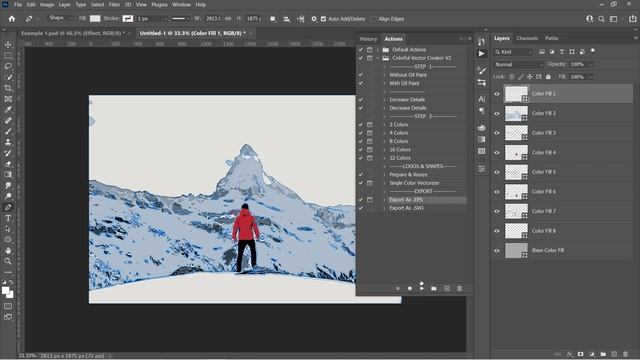The height and width of the screenshot is (360, 640).
Task: Add layer mask icon in Layers panel
Action: (580, 354)
